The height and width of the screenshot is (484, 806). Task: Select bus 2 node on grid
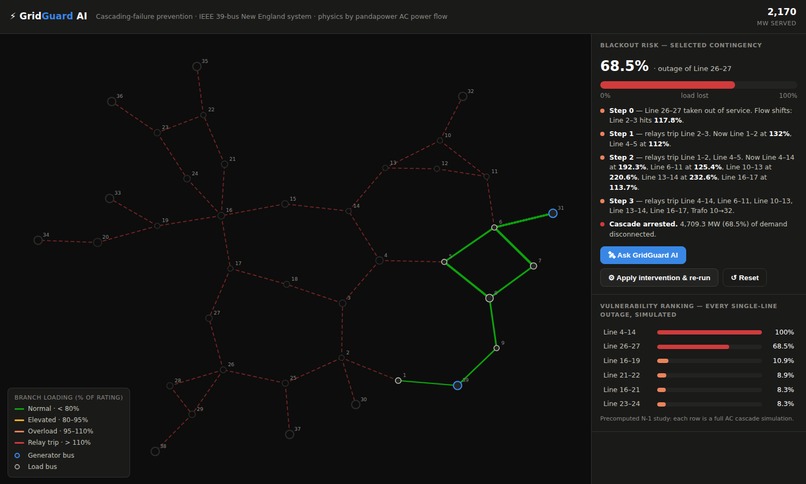click(341, 358)
